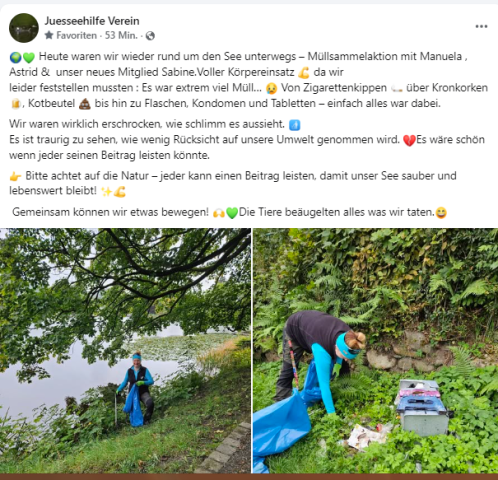Click the pointing hand emoji before Bitte

pyautogui.click(x=16, y=176)
